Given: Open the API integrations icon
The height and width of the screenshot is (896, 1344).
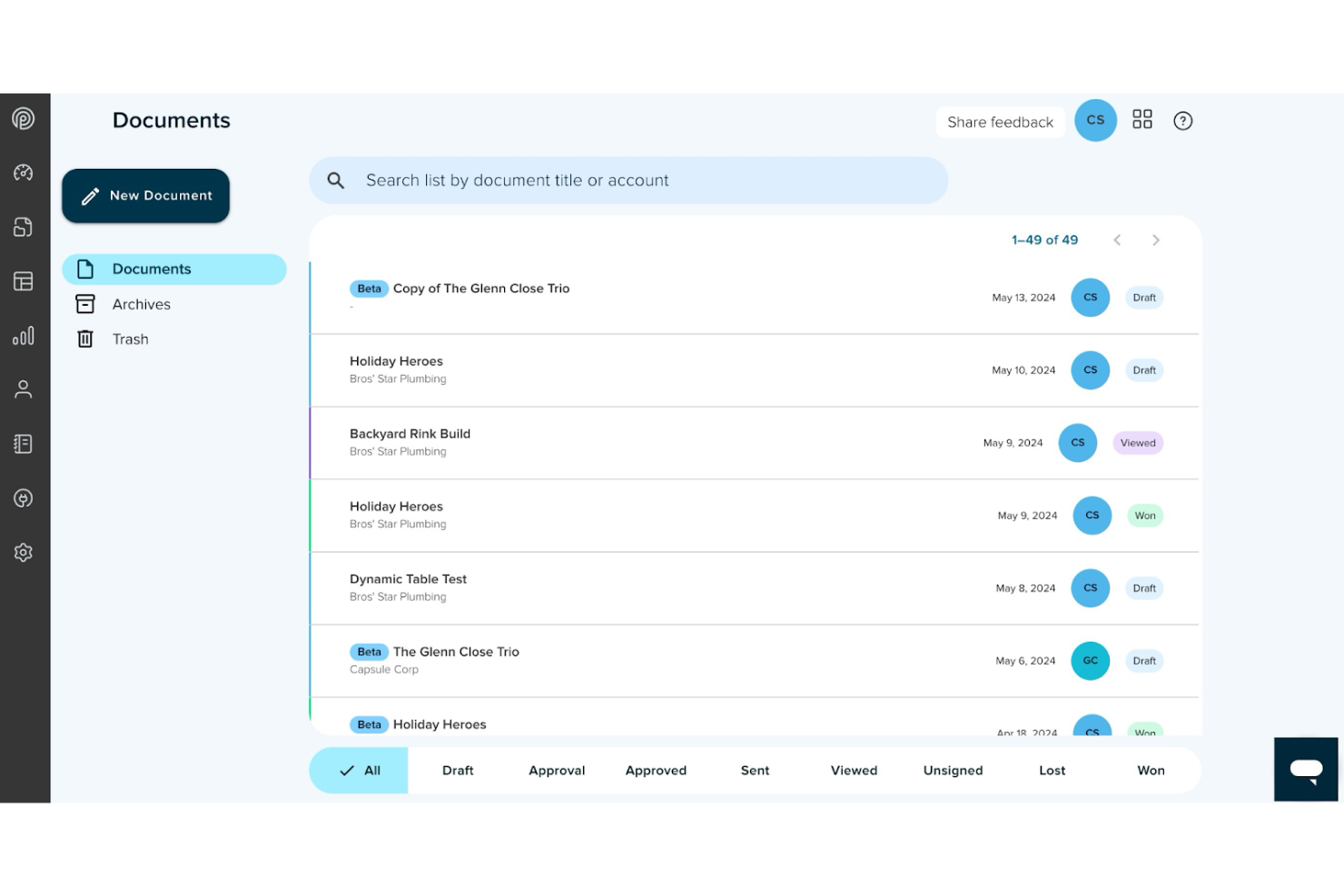Looking at the screenshot, I should [23, 497].
